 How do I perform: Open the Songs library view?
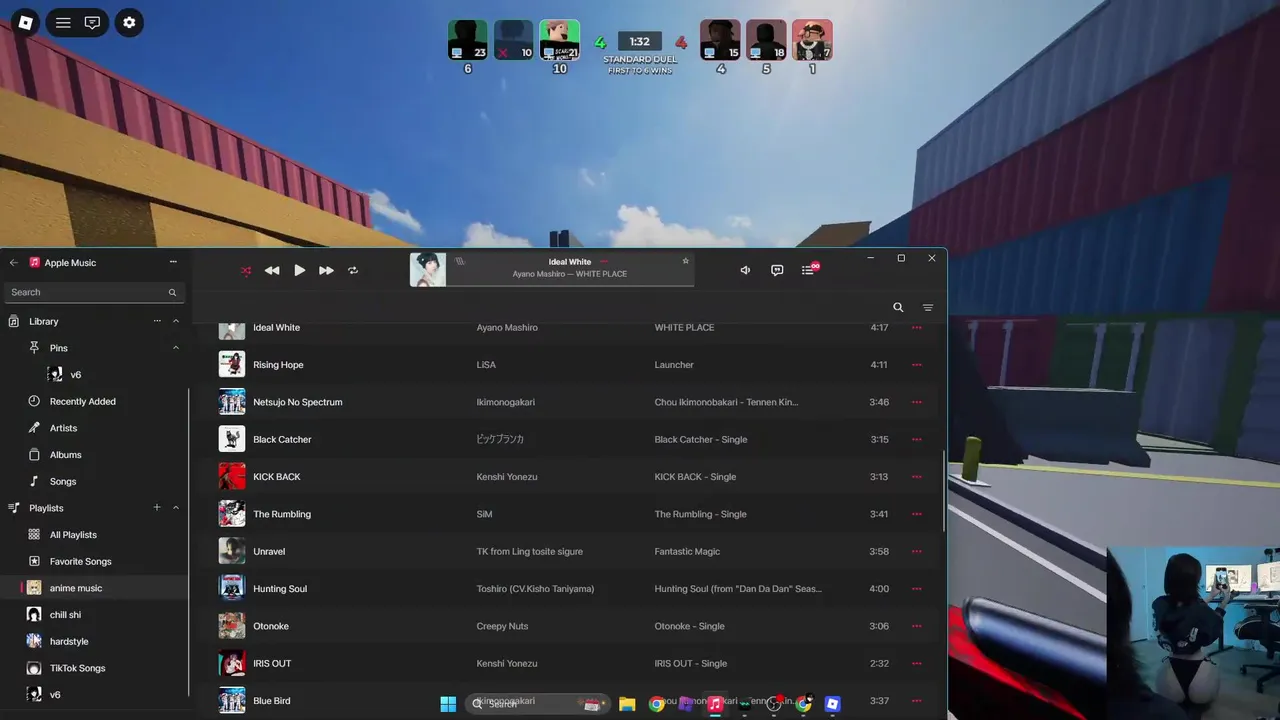click(63, 482)
